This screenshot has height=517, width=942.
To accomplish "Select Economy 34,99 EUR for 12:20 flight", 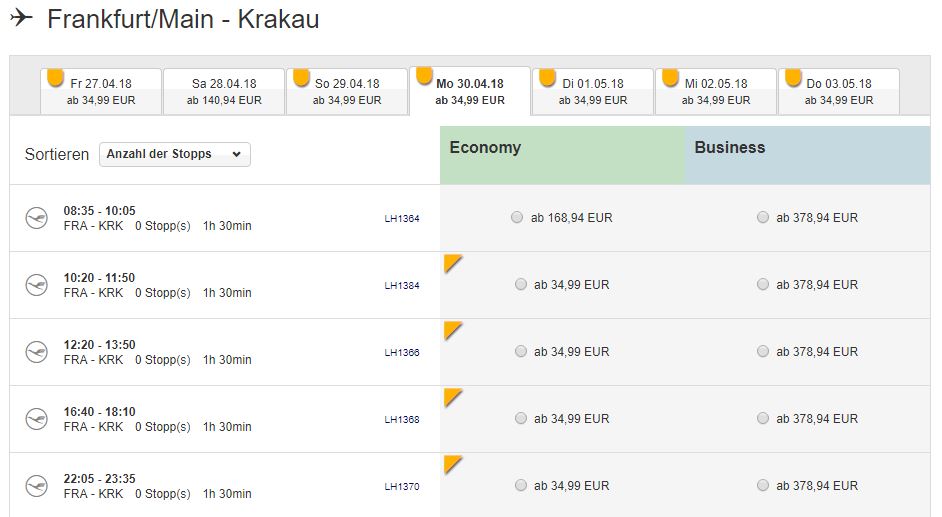I will (521, 351).
